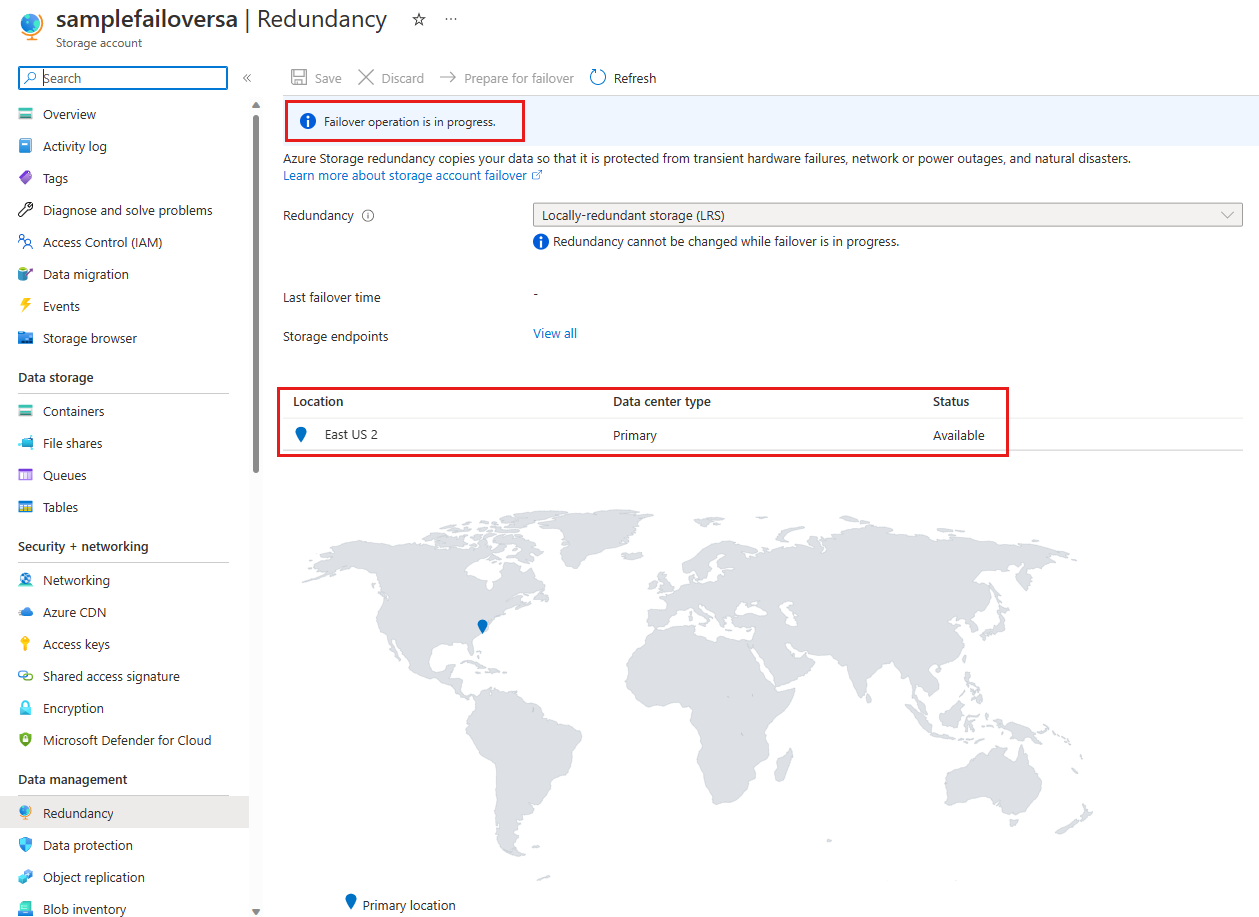Viewport: 1259px width, 917px height.
Task: Collapse the sidebar menu chevron
Action: (x=247, y=78)
